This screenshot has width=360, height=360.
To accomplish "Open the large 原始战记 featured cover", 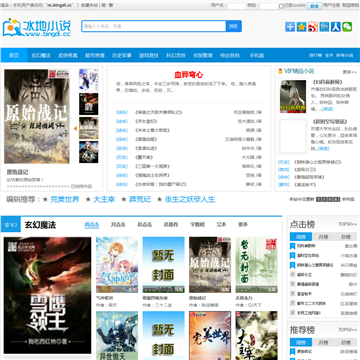I will click(x=37, y=116).
